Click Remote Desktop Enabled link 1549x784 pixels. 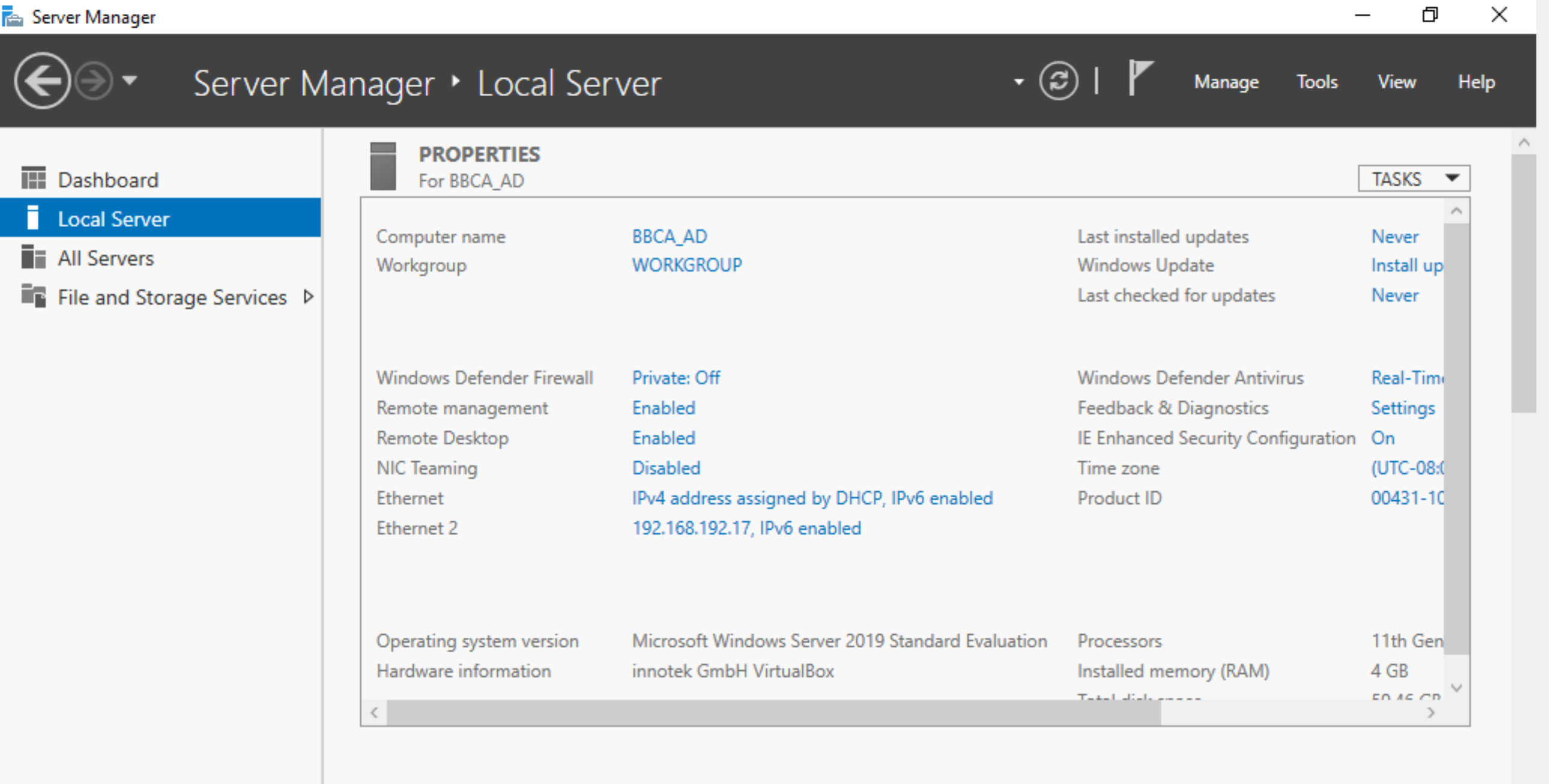click(663, 438)
